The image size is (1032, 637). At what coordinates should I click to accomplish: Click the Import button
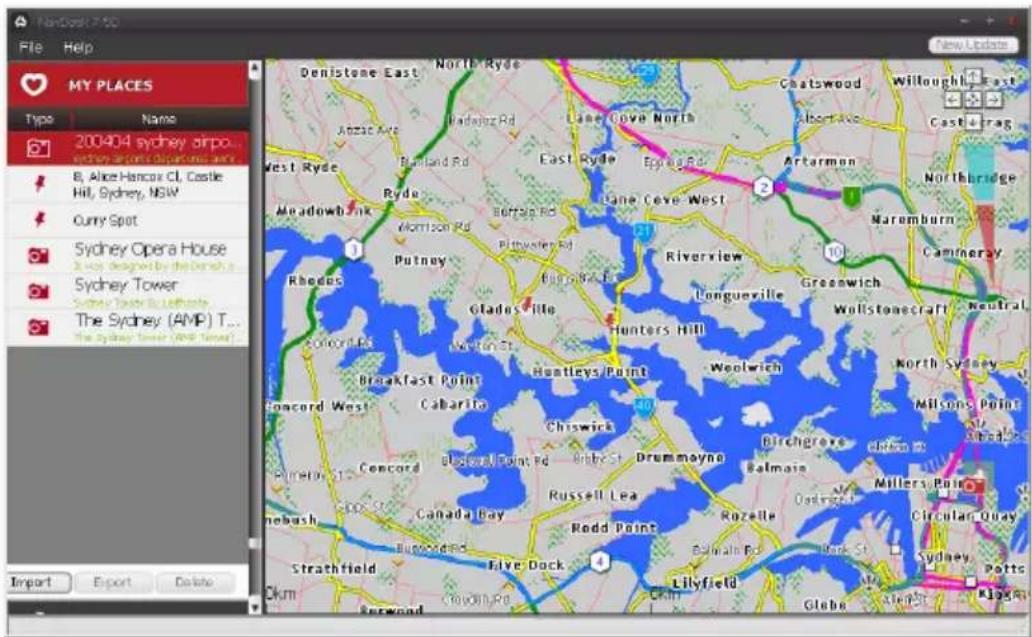39,582
